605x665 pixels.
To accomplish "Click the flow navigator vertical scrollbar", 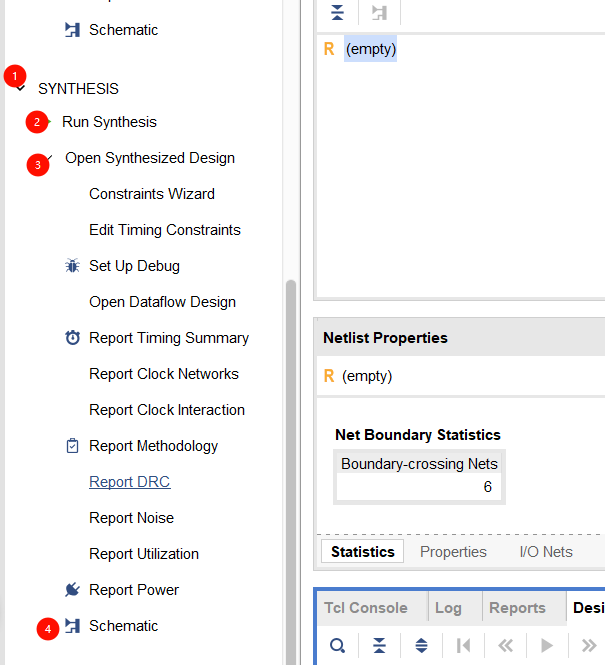I will point(291,450).
